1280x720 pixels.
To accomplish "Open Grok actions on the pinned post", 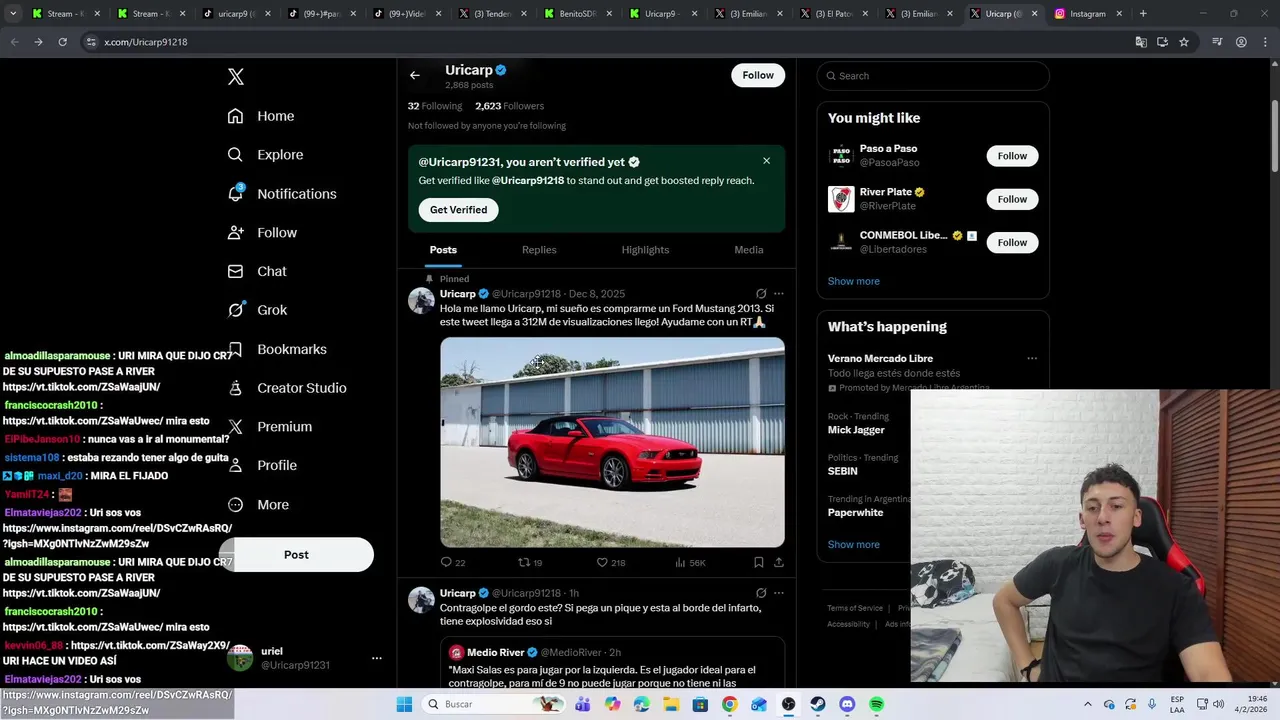I will 761,294.
